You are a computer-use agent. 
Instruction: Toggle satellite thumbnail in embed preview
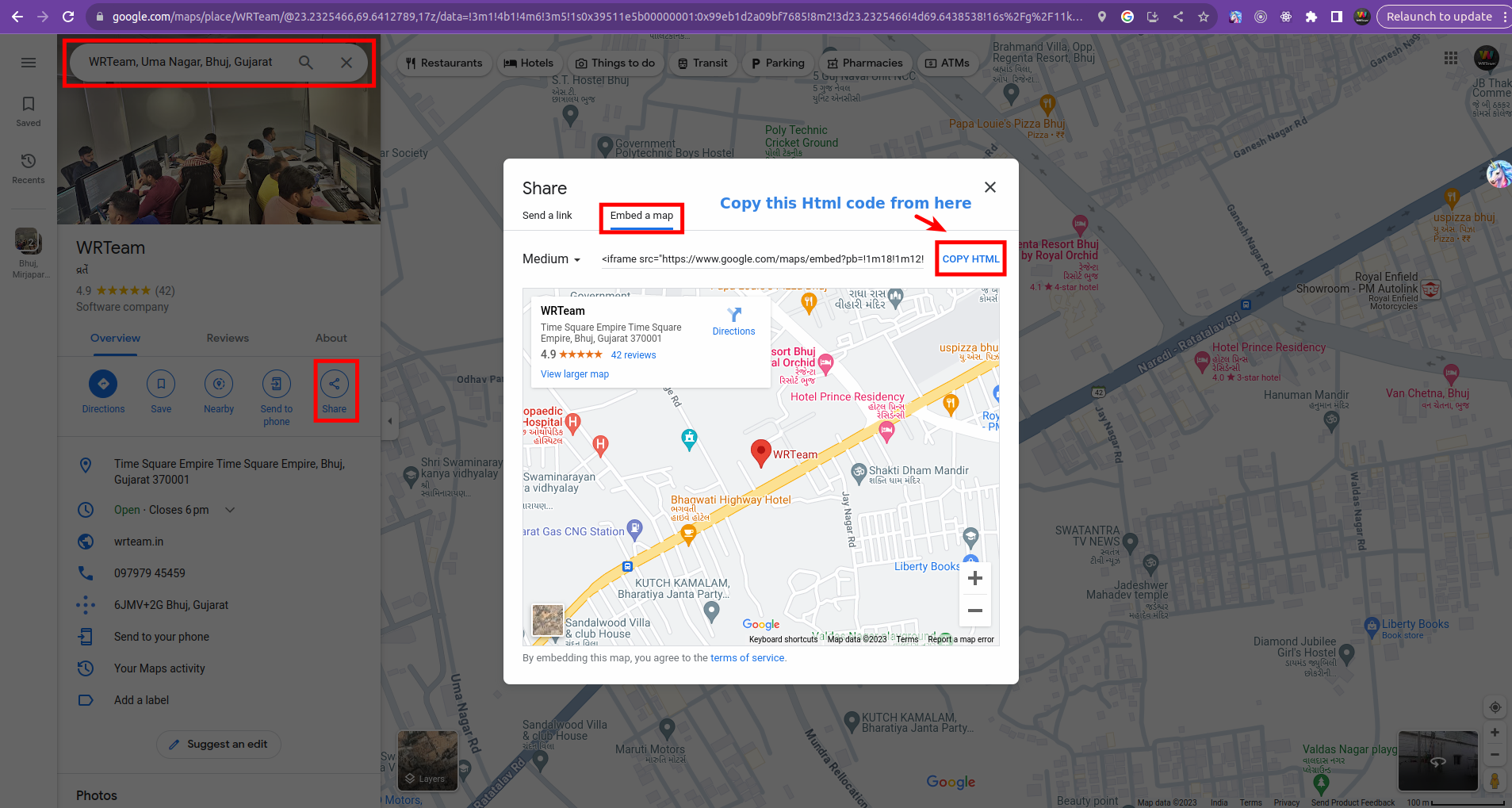pos(547,620)
